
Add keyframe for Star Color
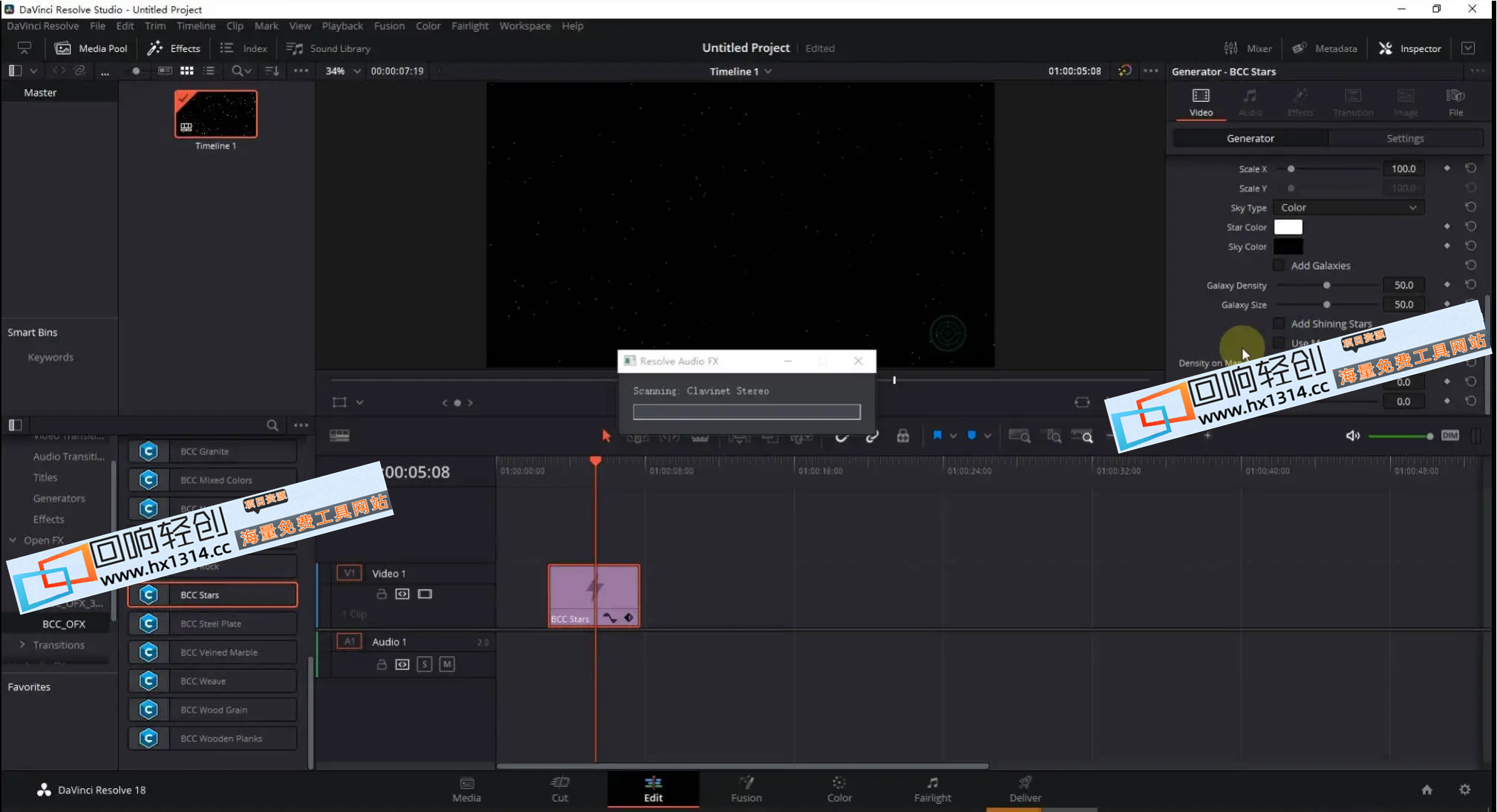click(x=1447, y=226)
